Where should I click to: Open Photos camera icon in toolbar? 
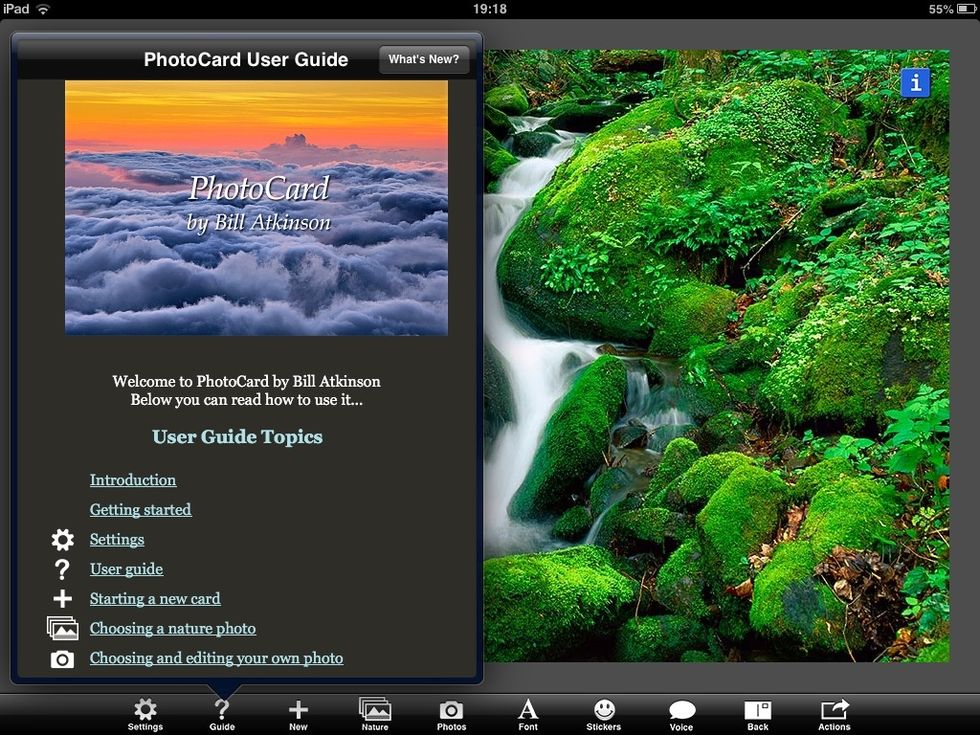point(451,714)
